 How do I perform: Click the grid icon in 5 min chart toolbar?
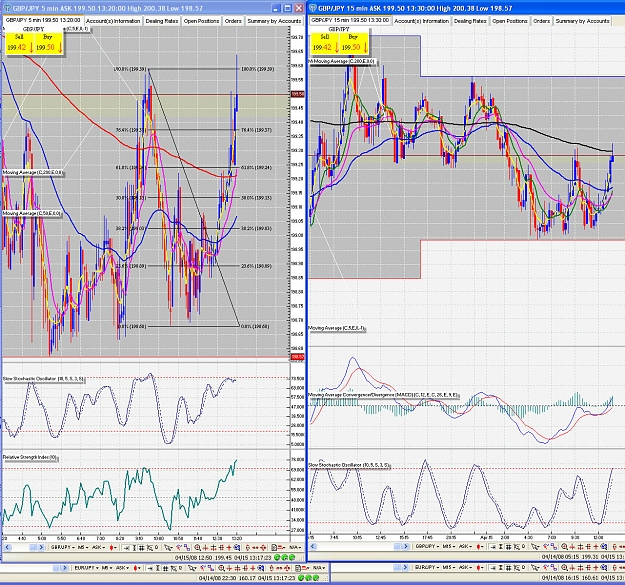142,548
